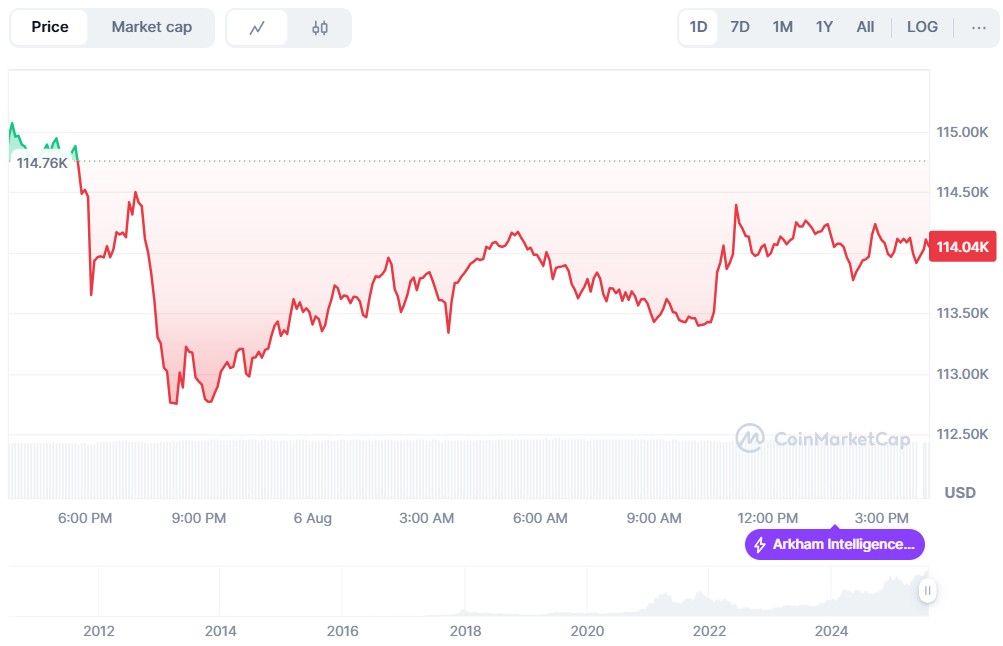The image size is (1003, 646).
Task: Click 2018 on the history timeline
Action: (465, 631)
